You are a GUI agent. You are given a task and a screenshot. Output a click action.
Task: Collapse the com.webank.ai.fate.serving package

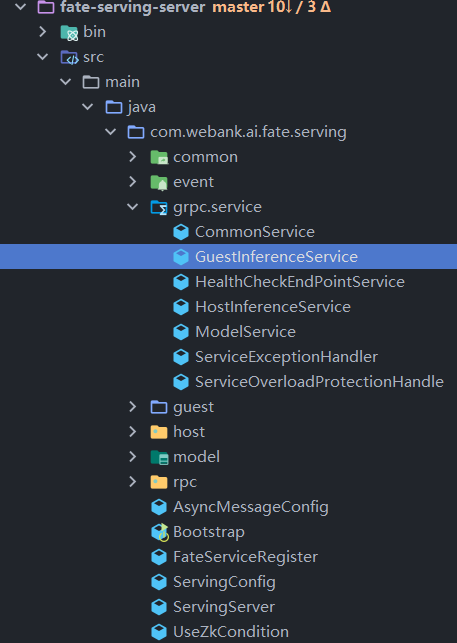(x=110, y=132)
